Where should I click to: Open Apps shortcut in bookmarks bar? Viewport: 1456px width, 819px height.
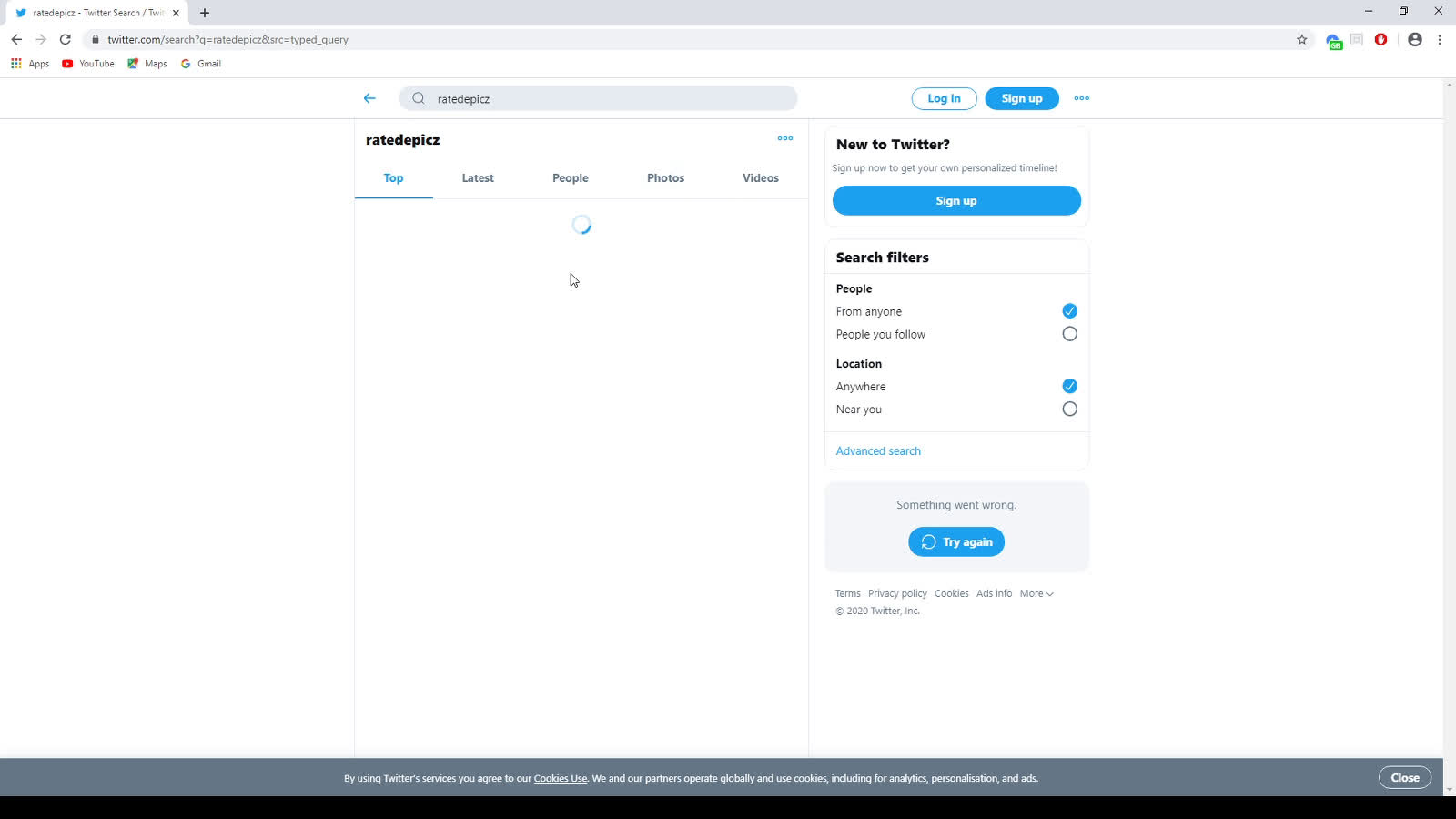pyautogui.click(x=30, y=64)
